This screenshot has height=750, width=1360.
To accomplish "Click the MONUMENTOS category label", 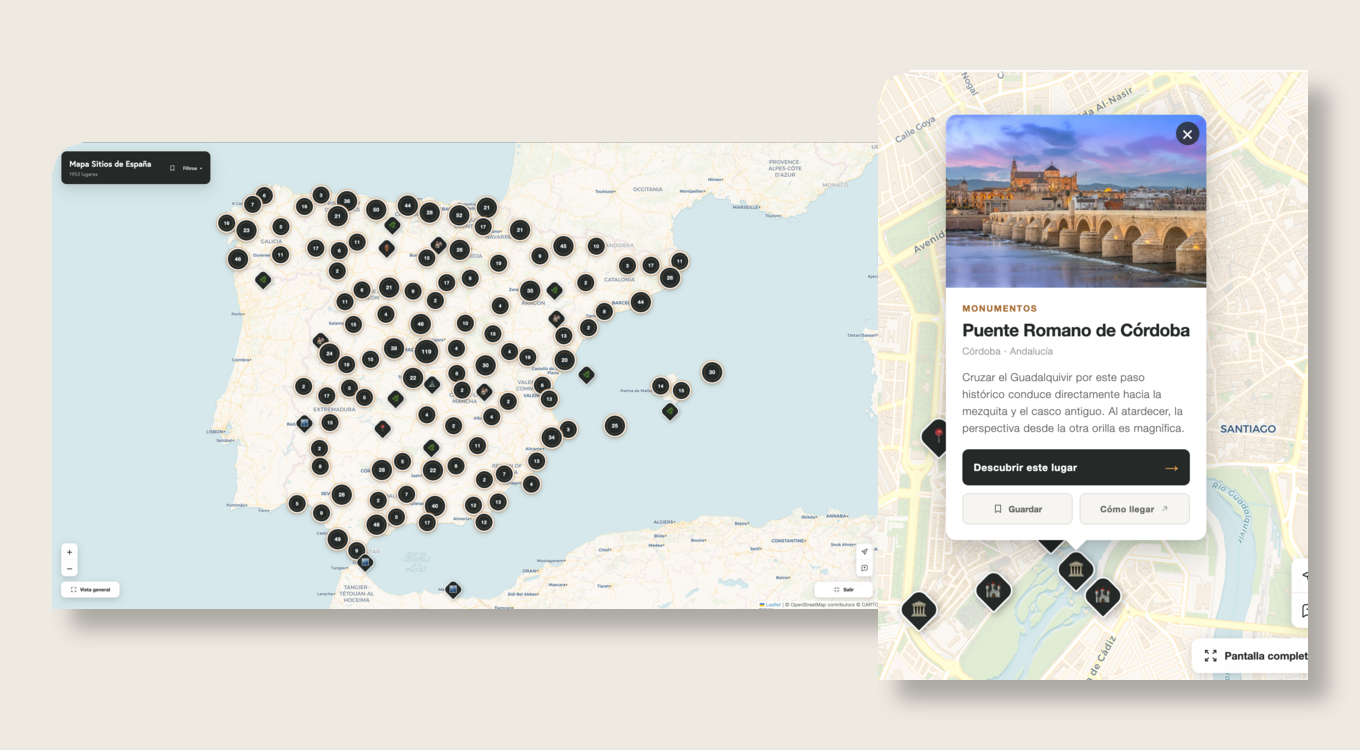I will 1000,309.
